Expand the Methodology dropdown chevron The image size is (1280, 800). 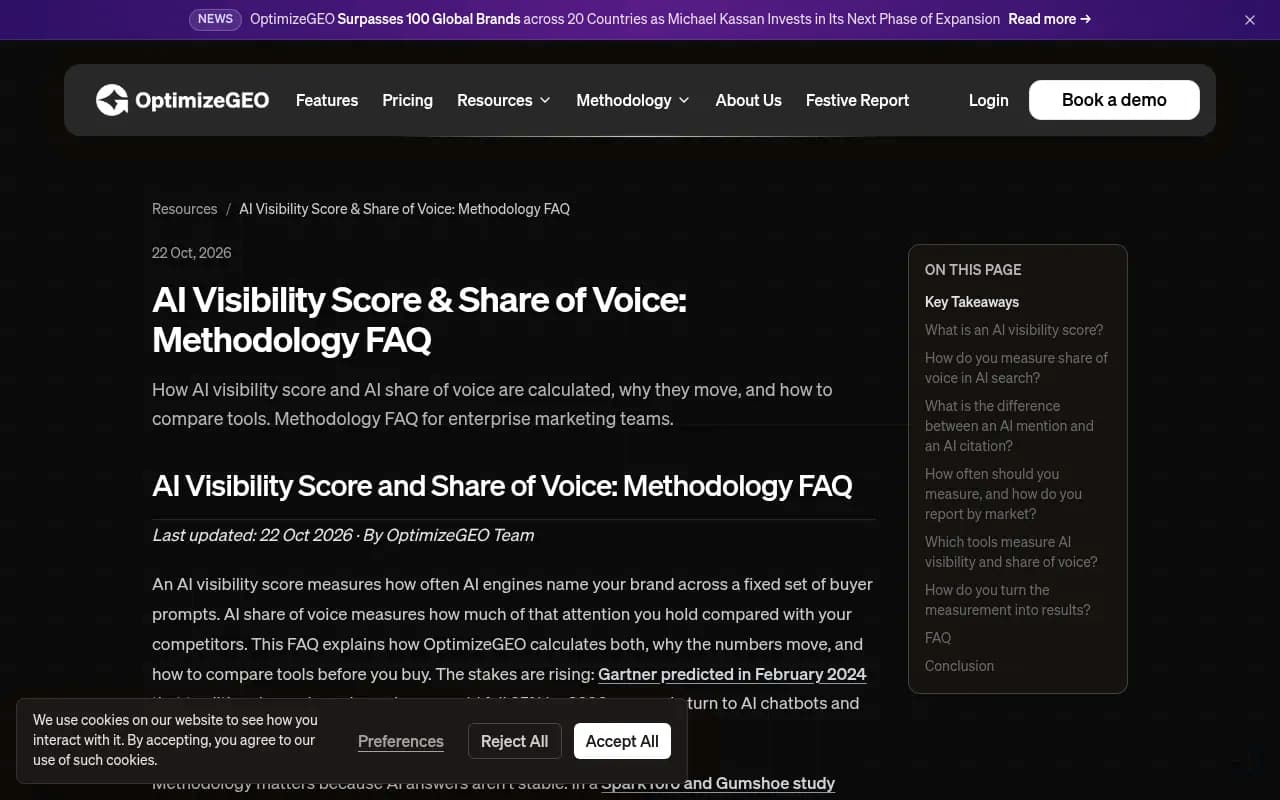pos(684,100)
